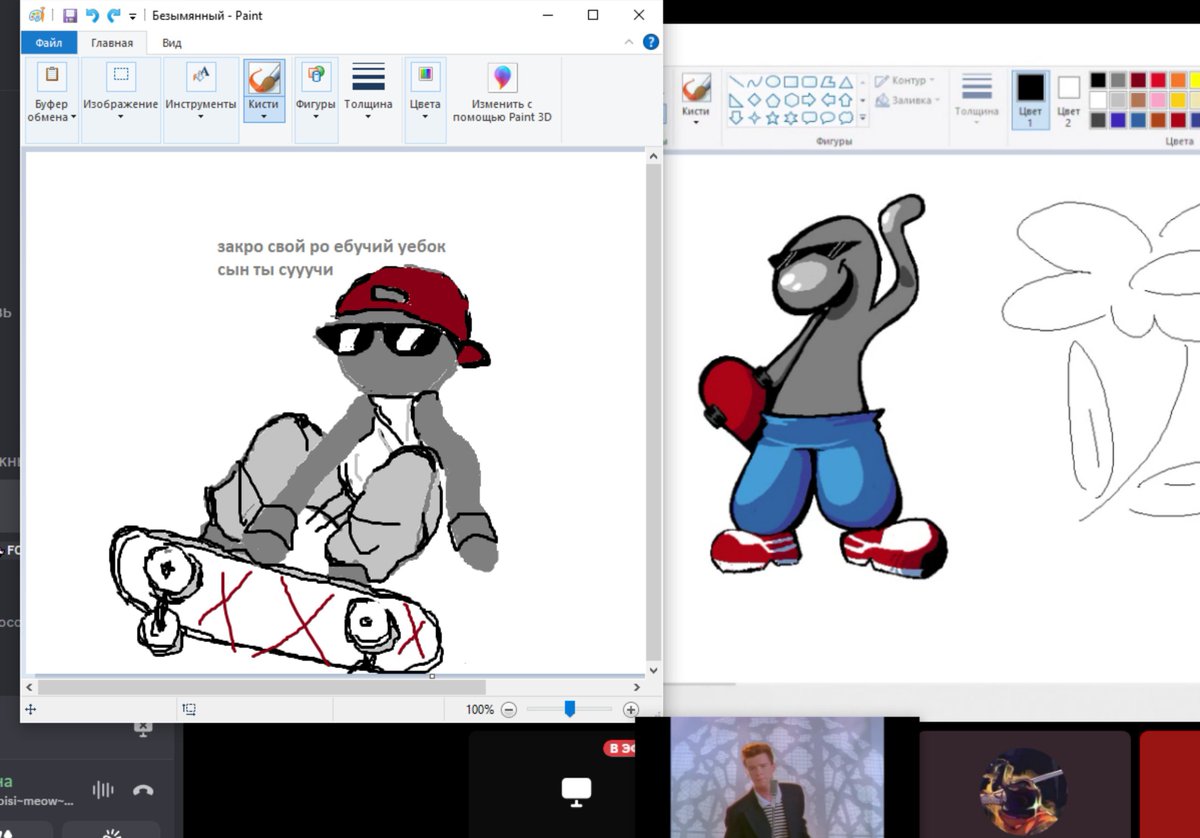Open the Заливка fill dropdown in background Paint
The width and height of the screenshot is (1200, 838).
[x=905, y=100]
